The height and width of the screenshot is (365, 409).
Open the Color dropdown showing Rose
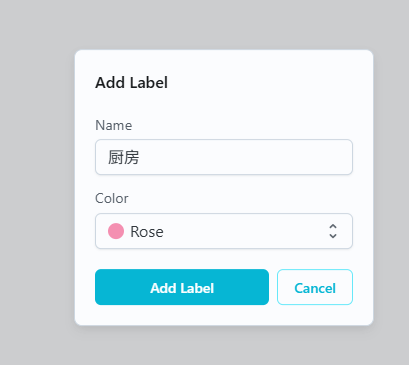(224, 231)
